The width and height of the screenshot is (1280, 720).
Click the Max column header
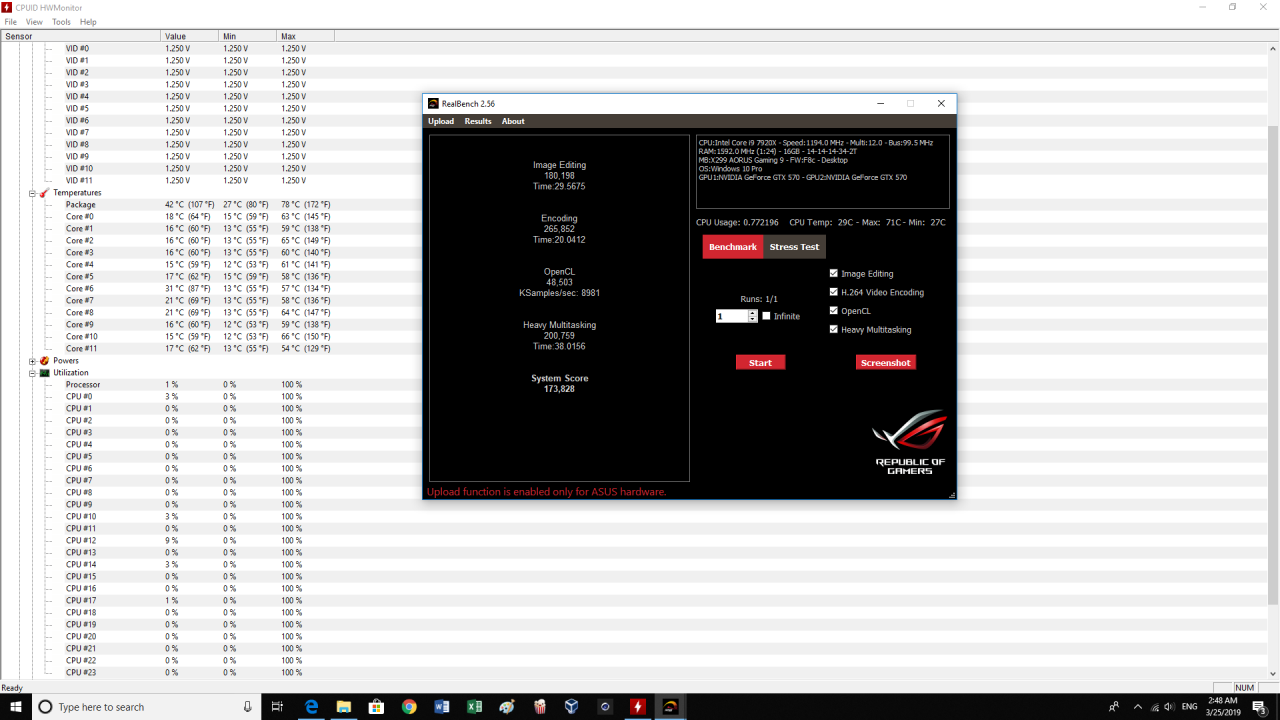305,36
